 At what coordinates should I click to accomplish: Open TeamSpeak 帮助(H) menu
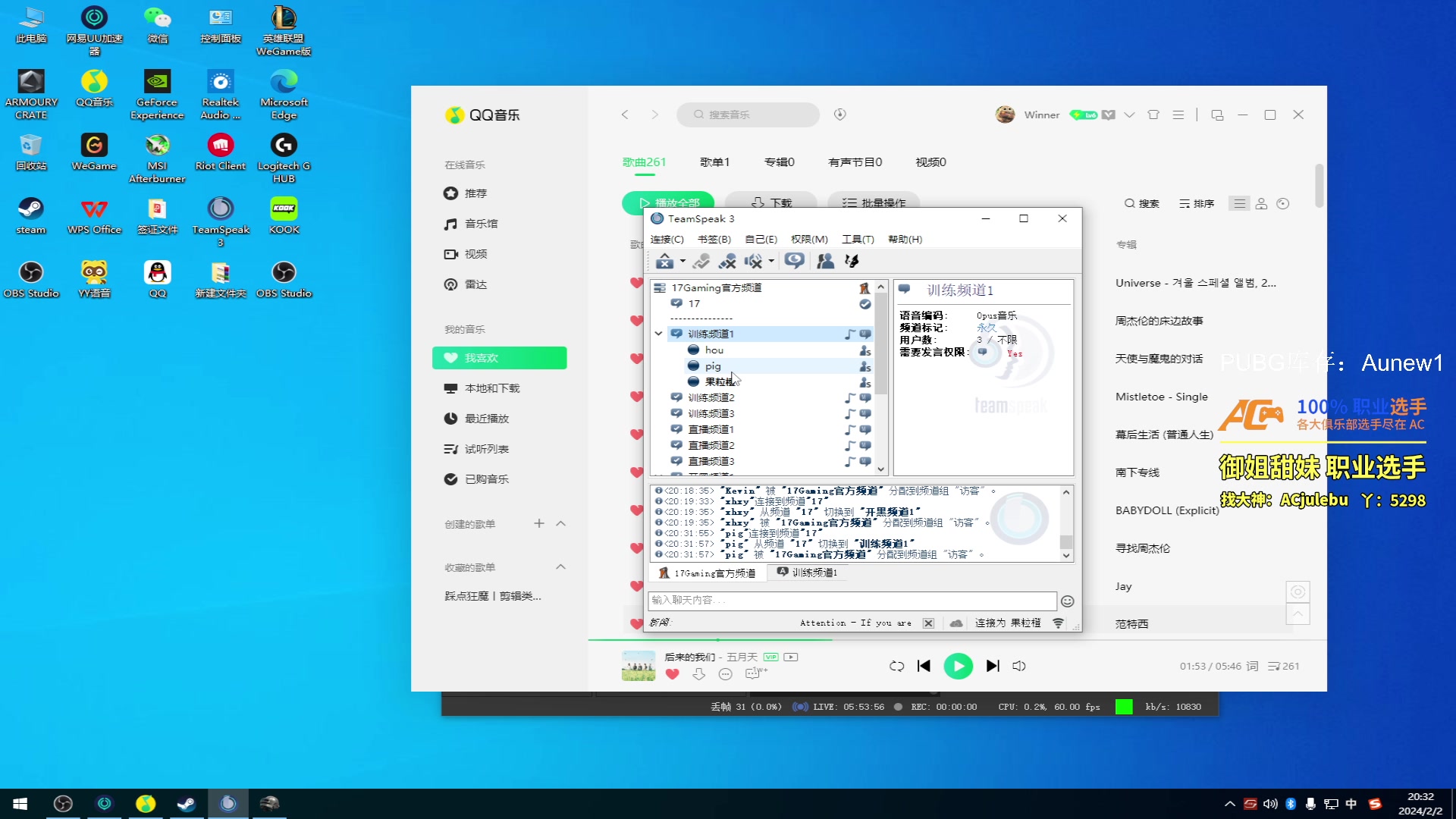pyautogui.click(x=905, y=239)
